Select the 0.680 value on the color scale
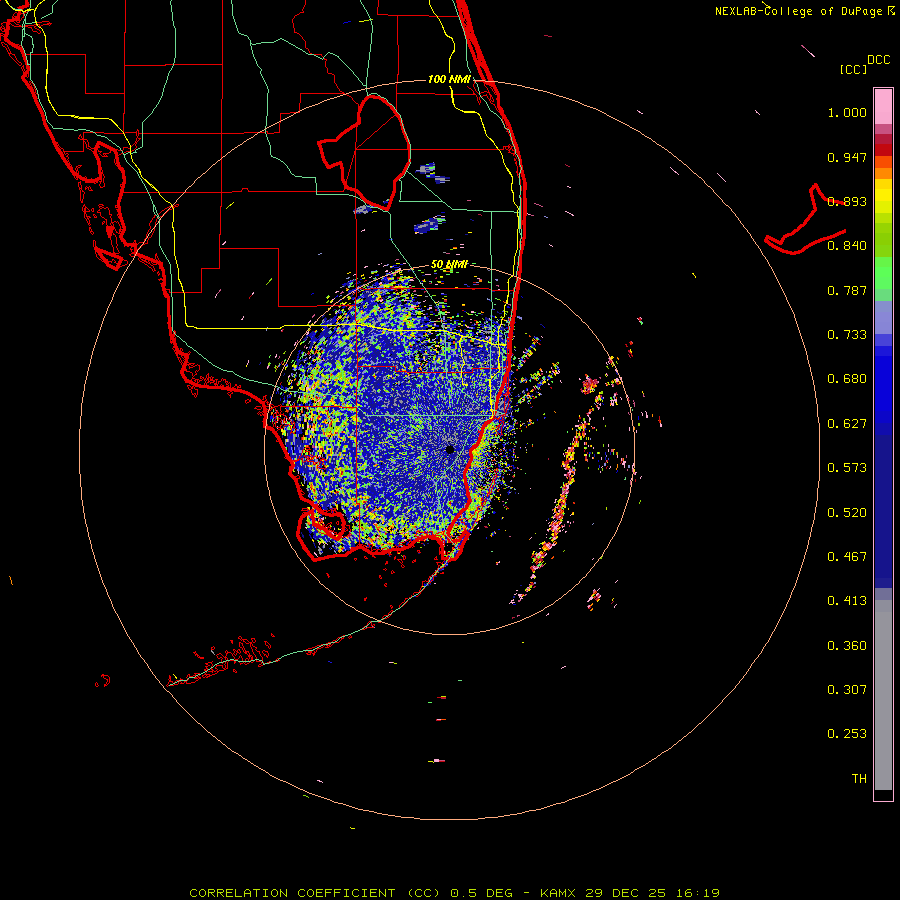The width and height of the screenshot is (900, 900). point(847,379)
